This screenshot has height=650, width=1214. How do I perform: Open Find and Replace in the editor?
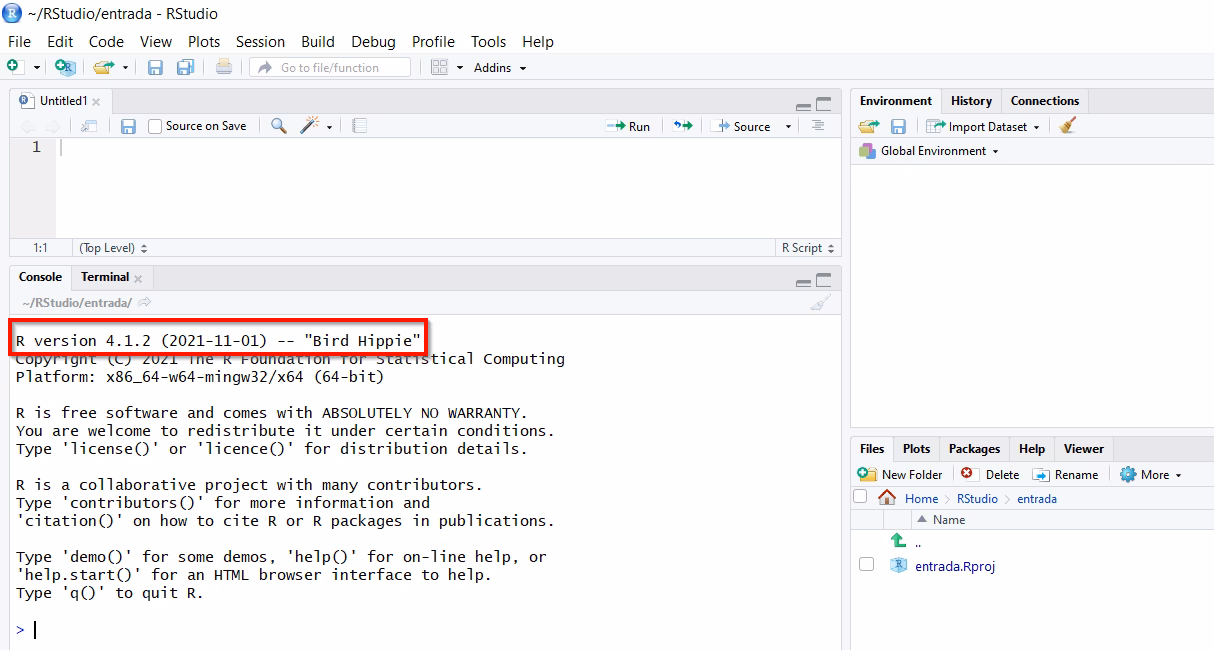click(277, 126)
